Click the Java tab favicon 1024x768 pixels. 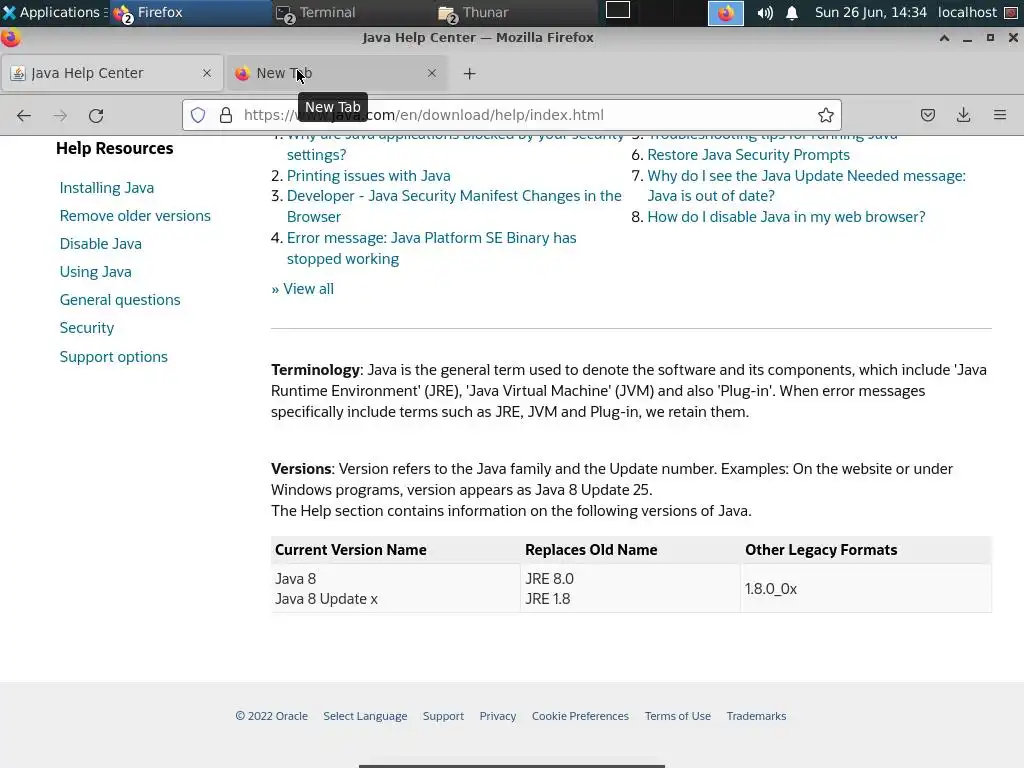18,73
